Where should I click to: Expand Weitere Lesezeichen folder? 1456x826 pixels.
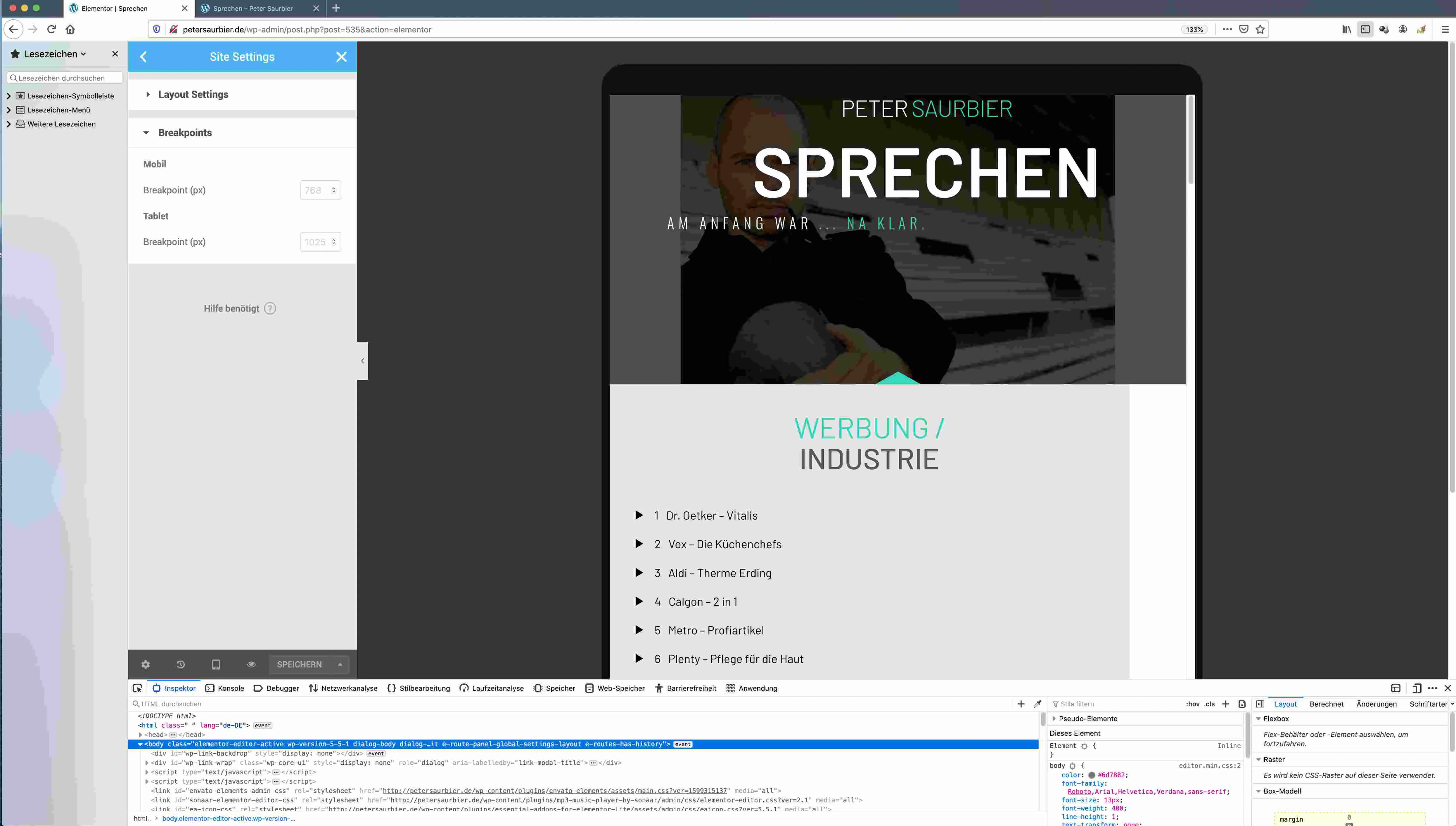8,124
